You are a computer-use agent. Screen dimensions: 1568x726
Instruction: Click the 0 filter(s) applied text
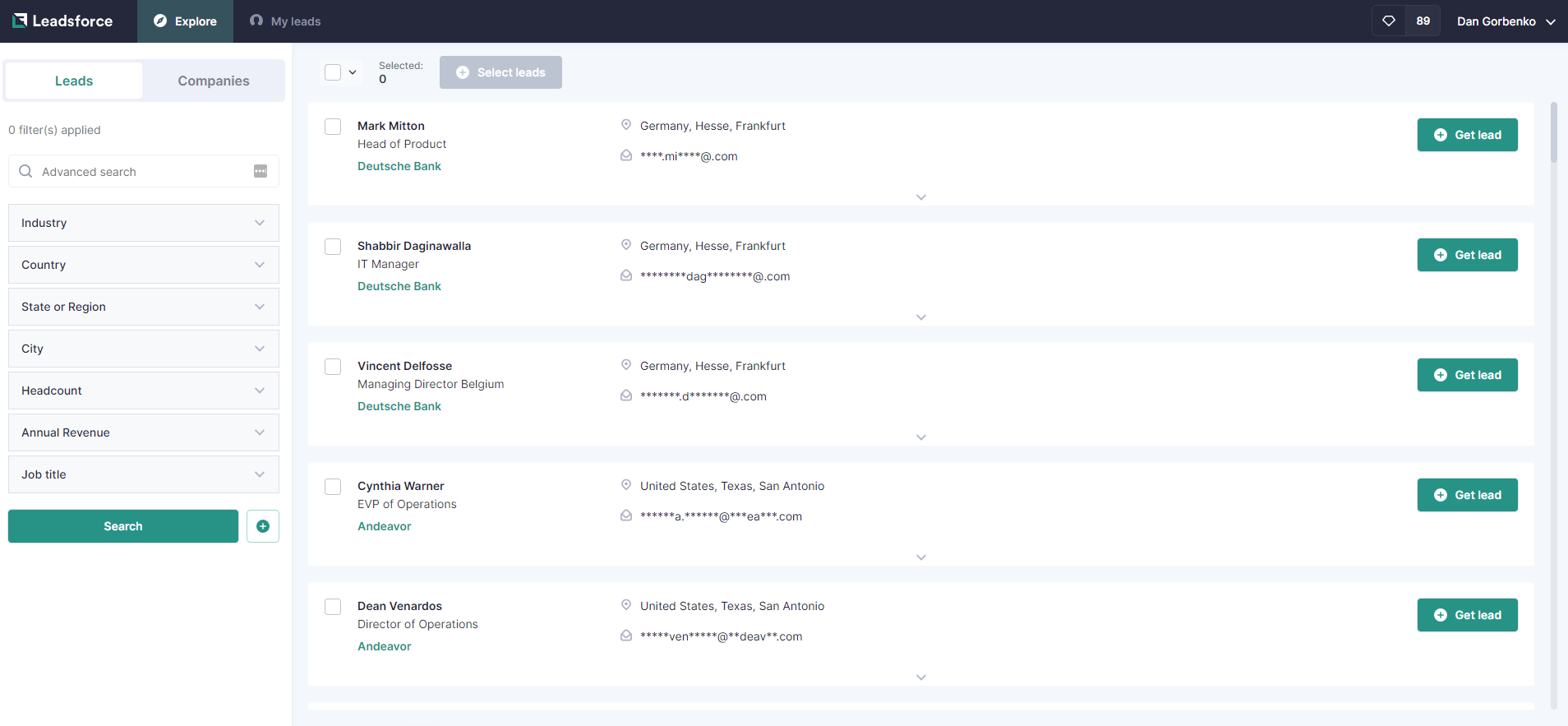pyautogui.click(x=54, y=130)
